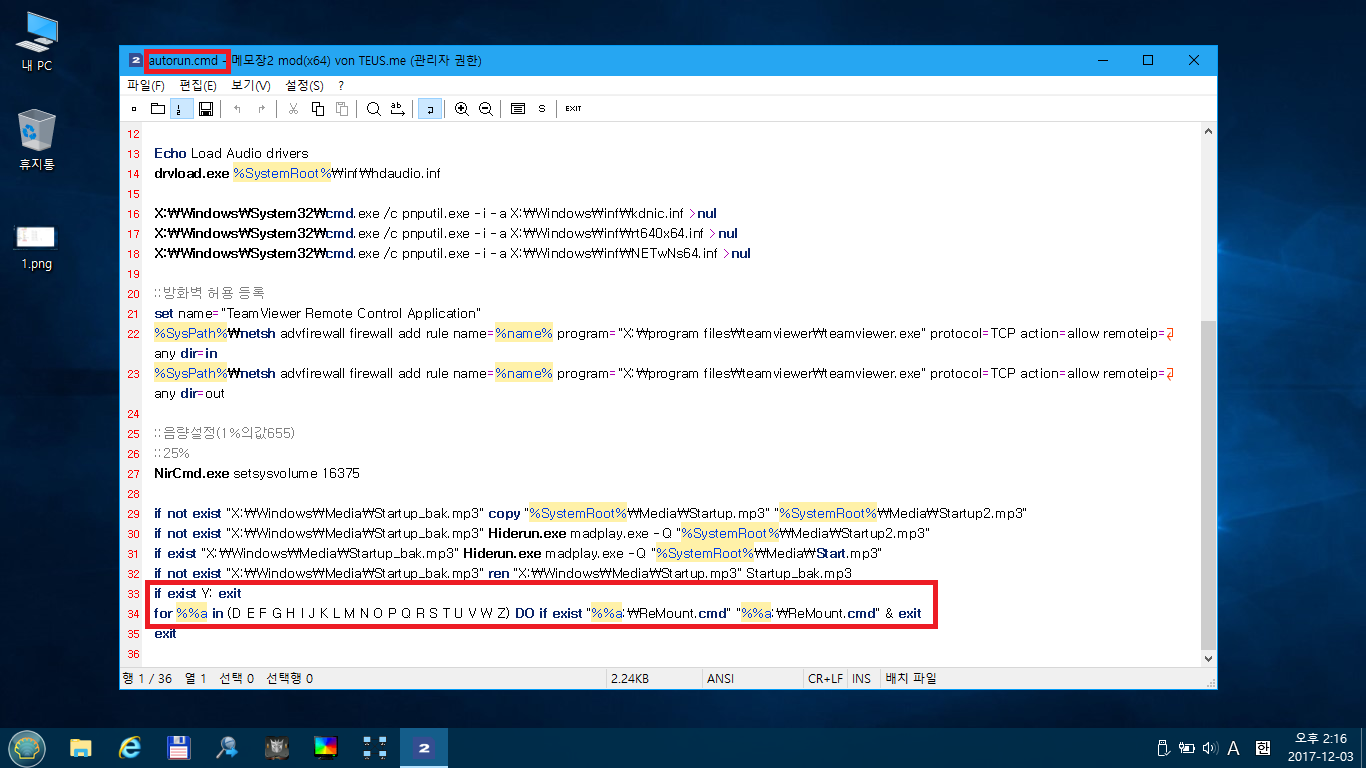Toggle the line numbers toolbar button
The height and width of the screenshot is (768, 1366).
click(181, 109)
